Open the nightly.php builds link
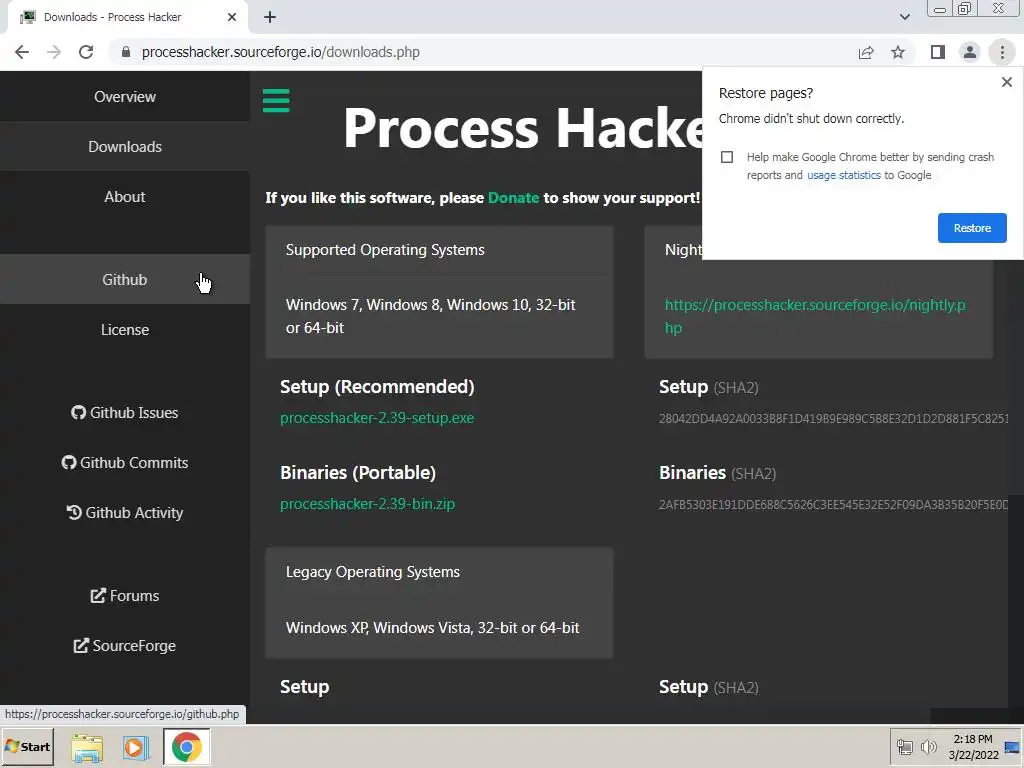The height and width of the screenshot is (768, 1024). (815, 316)
